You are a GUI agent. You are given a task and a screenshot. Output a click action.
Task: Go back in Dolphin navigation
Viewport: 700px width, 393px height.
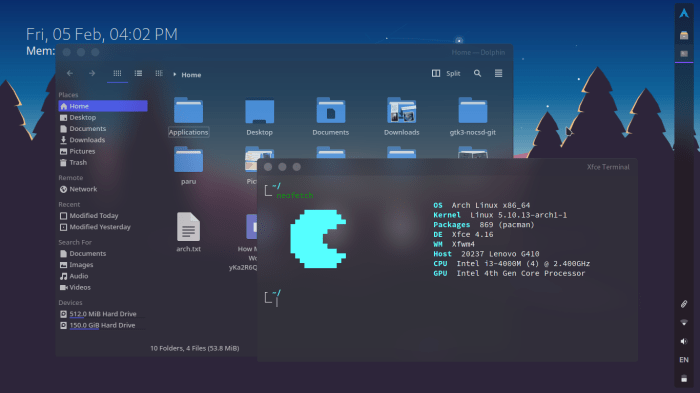click(x=70, y=73)
